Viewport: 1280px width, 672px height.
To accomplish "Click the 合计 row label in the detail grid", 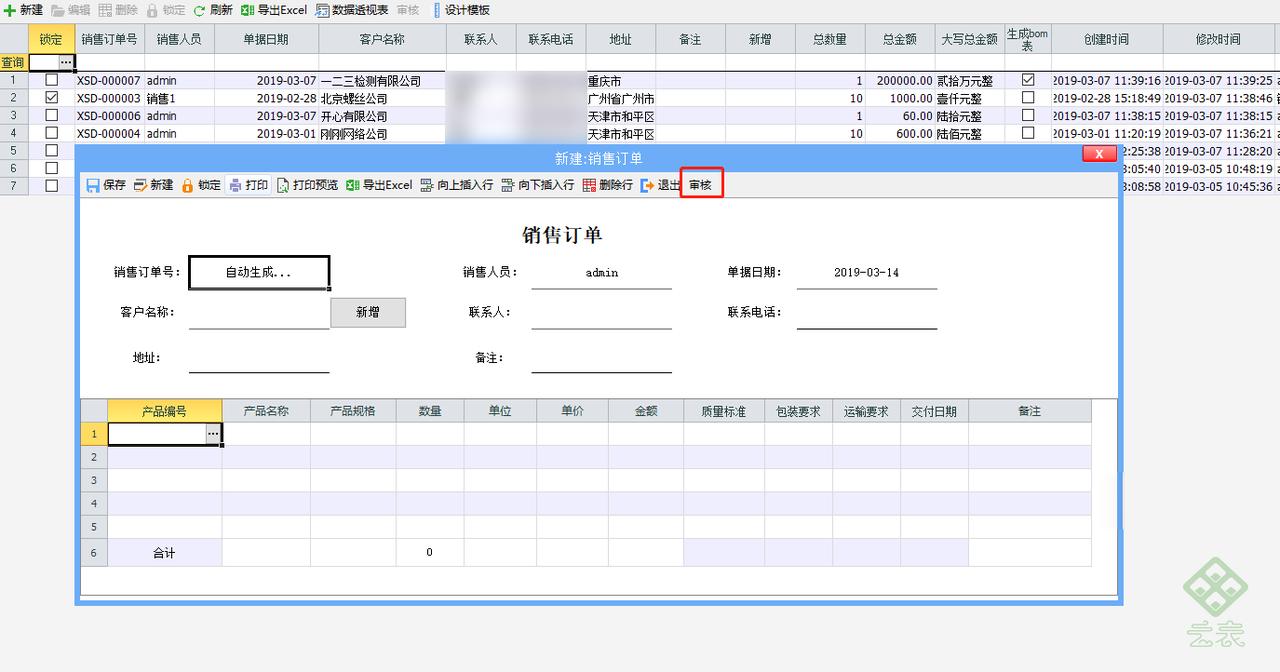I will coord(165,552).
